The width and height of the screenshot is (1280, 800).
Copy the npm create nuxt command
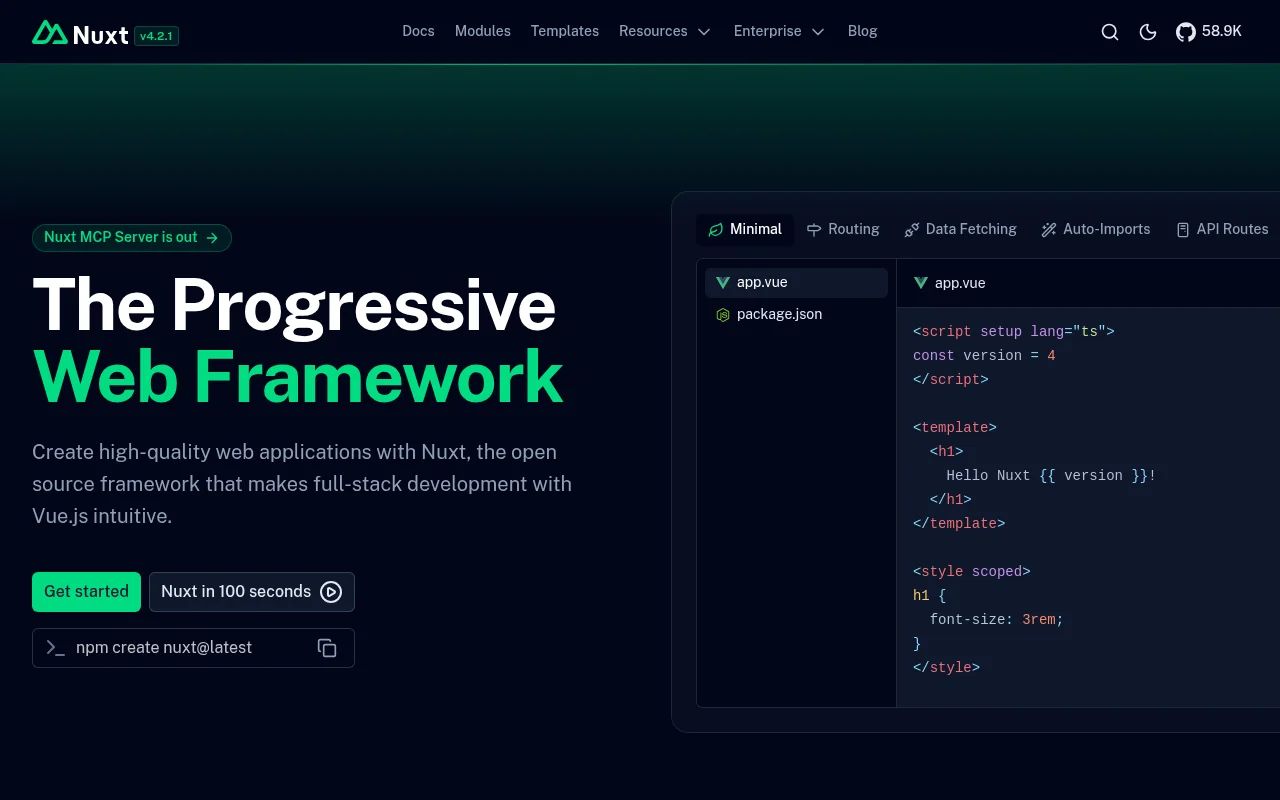point(327,648)
